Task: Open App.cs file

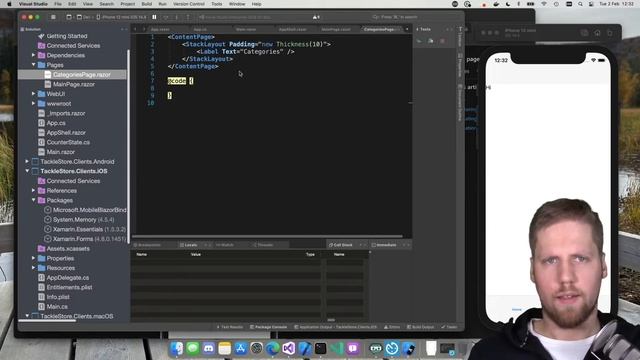Action: click(x=56, y=123)
